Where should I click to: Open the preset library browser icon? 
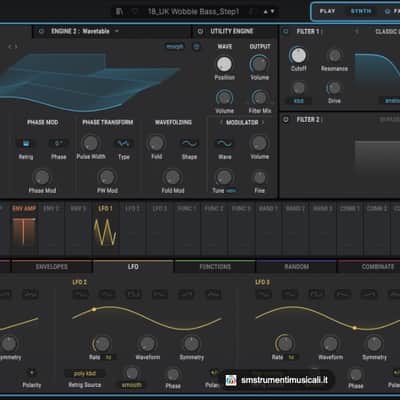click(119, 12)
